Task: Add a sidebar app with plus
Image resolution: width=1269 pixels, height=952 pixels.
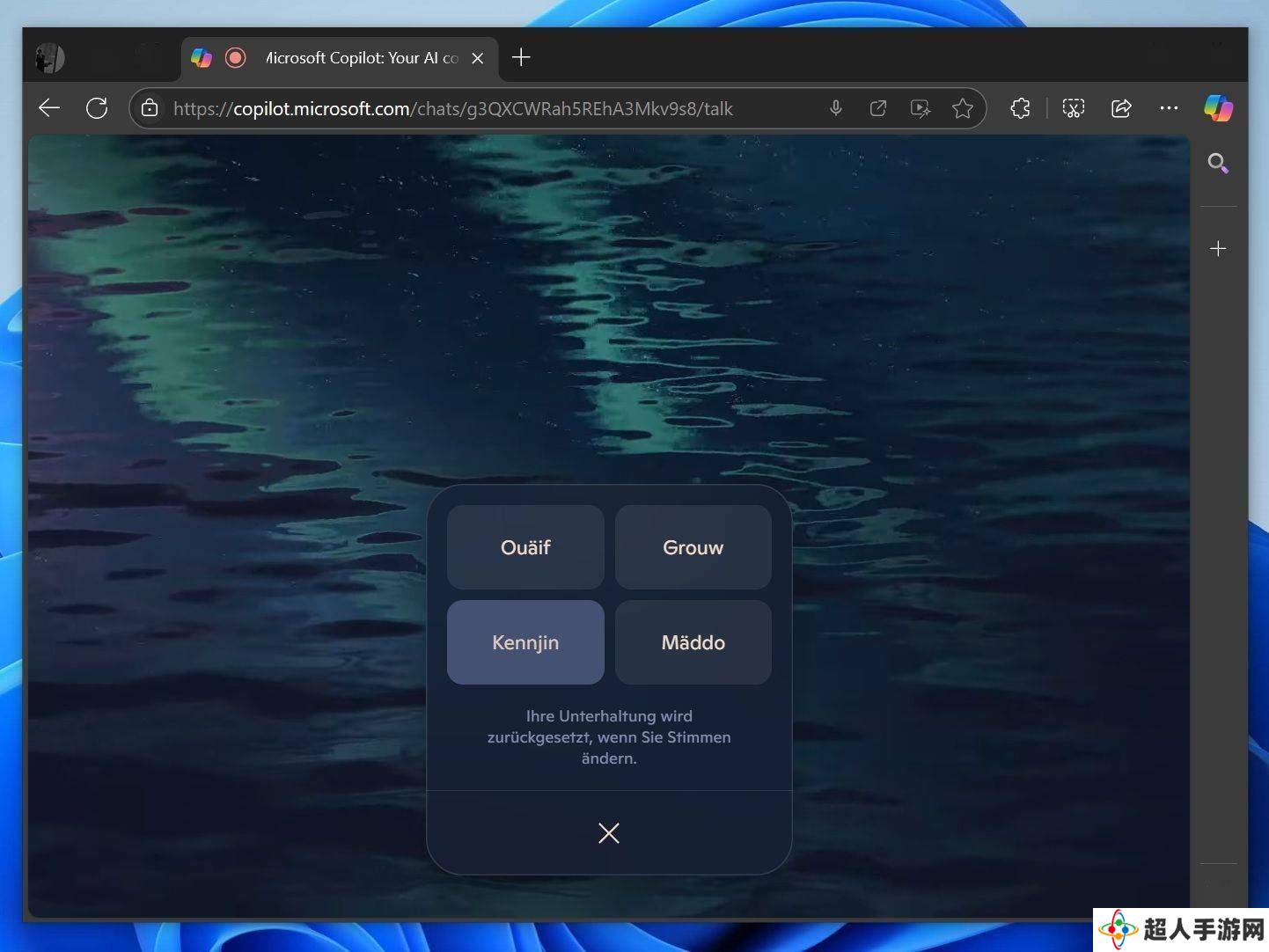Action: (x=1218, y=249)
